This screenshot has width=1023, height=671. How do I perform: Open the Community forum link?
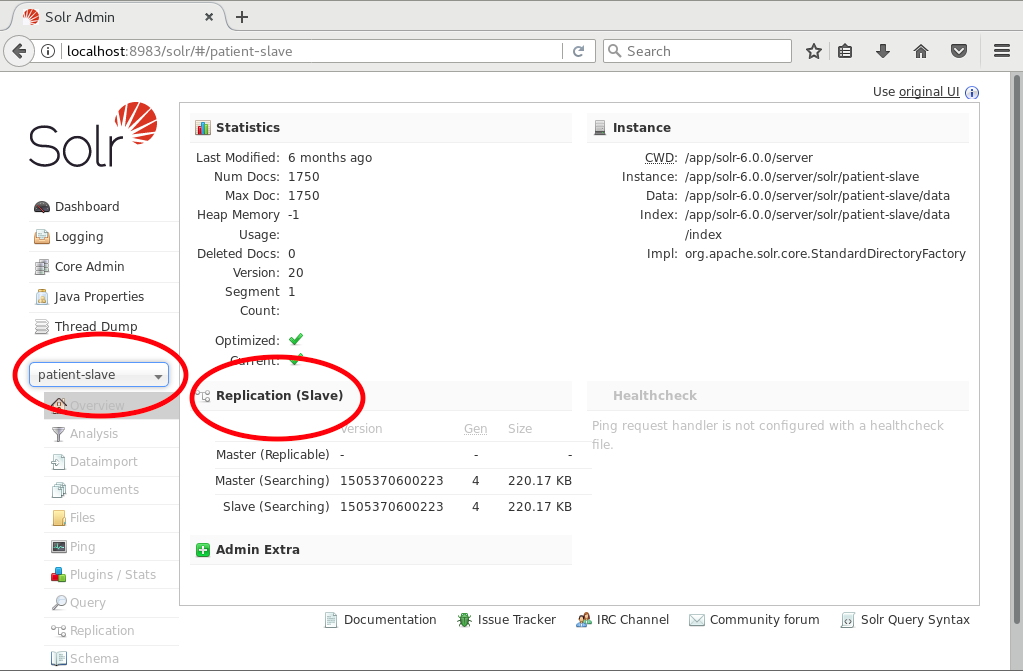(x=765, y=619)
